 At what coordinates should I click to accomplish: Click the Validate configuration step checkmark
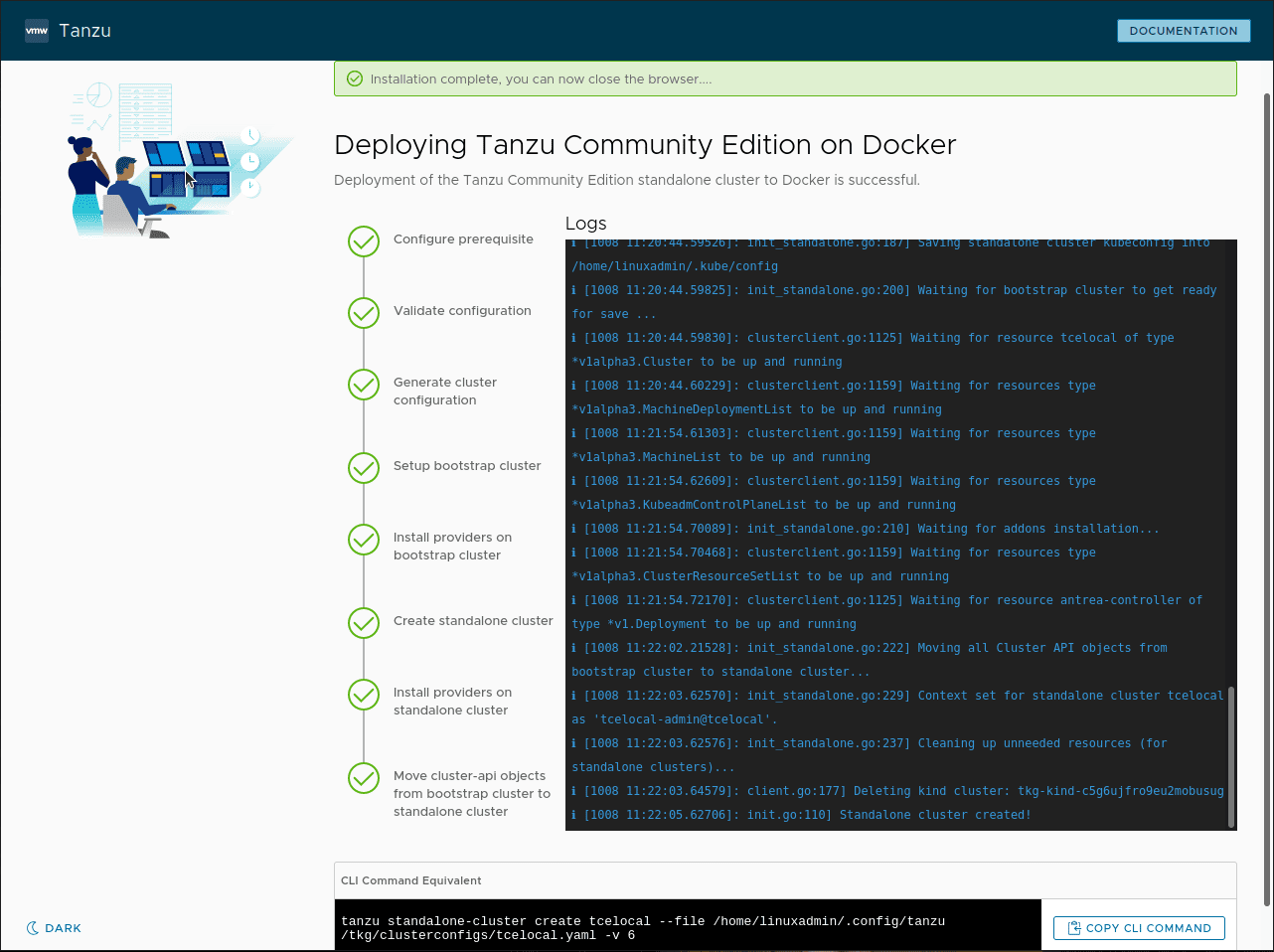click(364, 313)
